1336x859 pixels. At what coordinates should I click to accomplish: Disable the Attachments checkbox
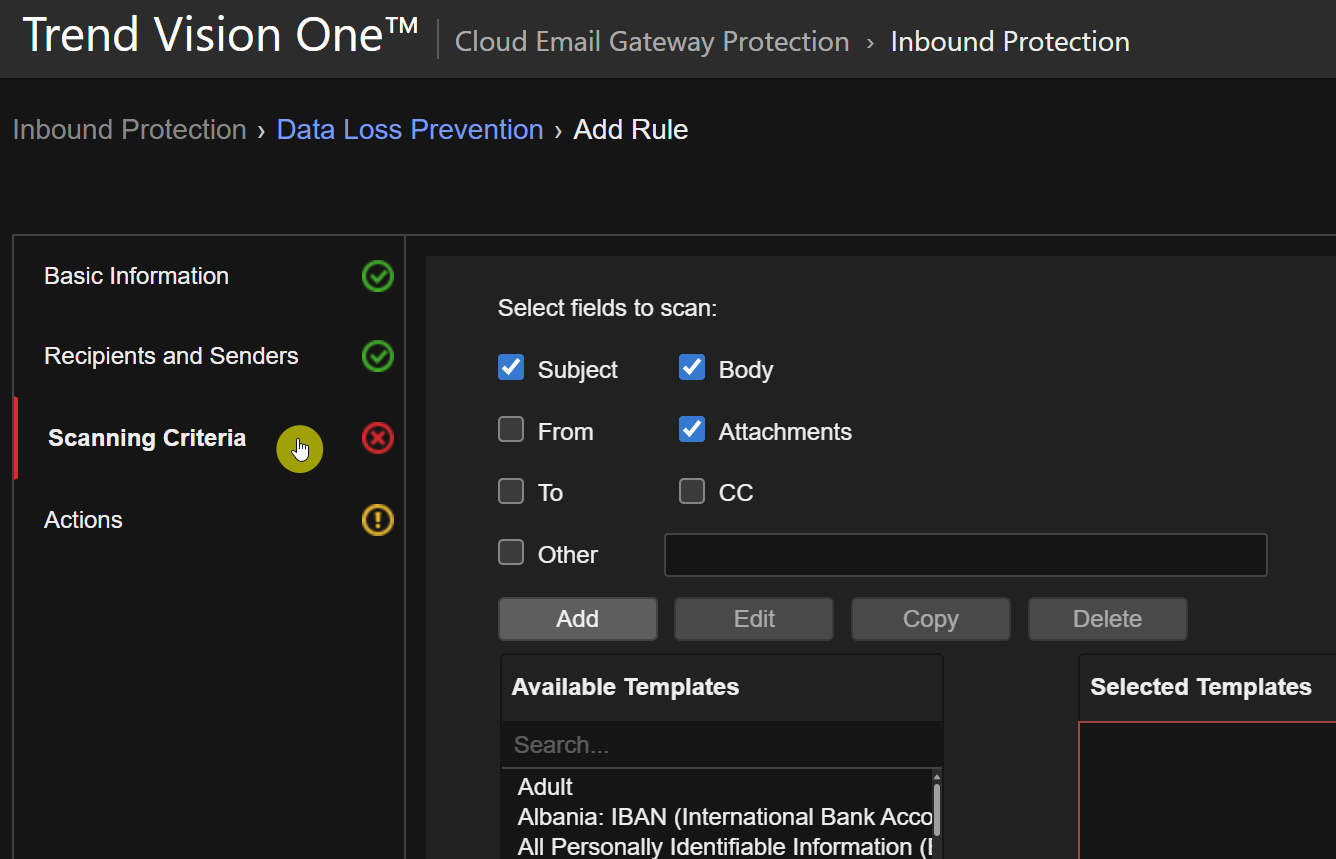coord(692,430)
